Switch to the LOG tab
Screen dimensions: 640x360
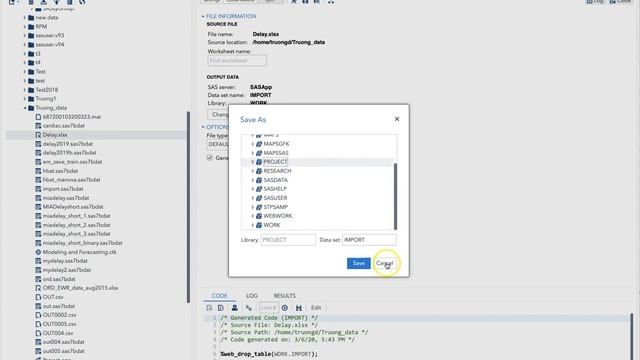tap(251, 296)
